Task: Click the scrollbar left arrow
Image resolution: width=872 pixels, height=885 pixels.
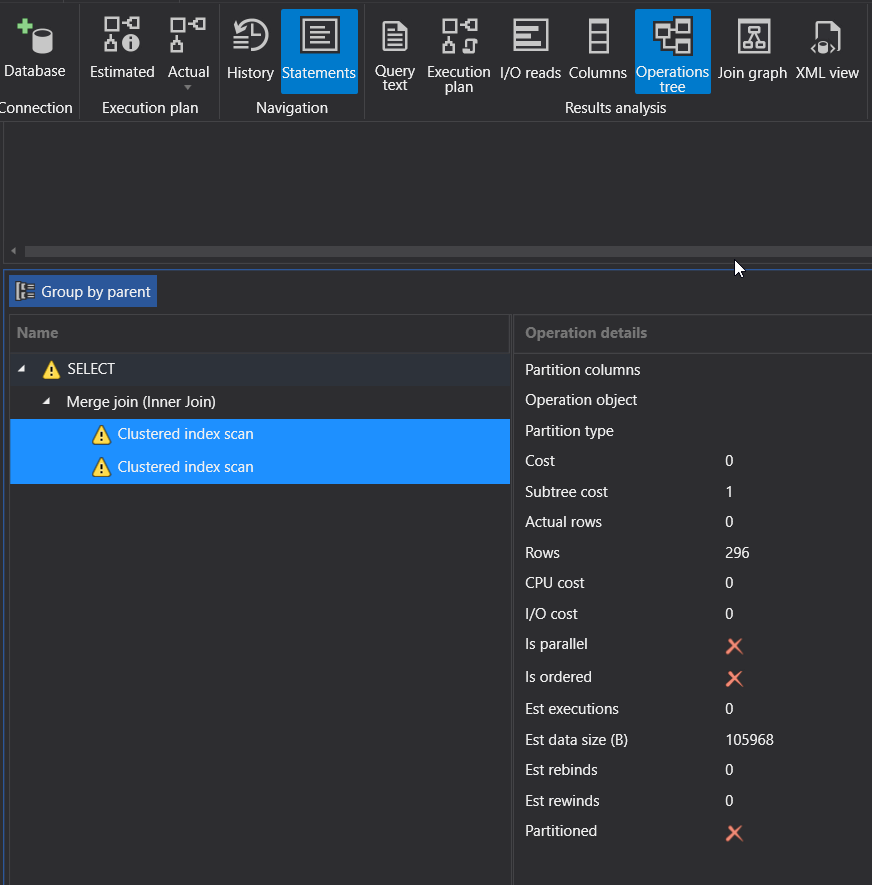Action: point(13,251)
